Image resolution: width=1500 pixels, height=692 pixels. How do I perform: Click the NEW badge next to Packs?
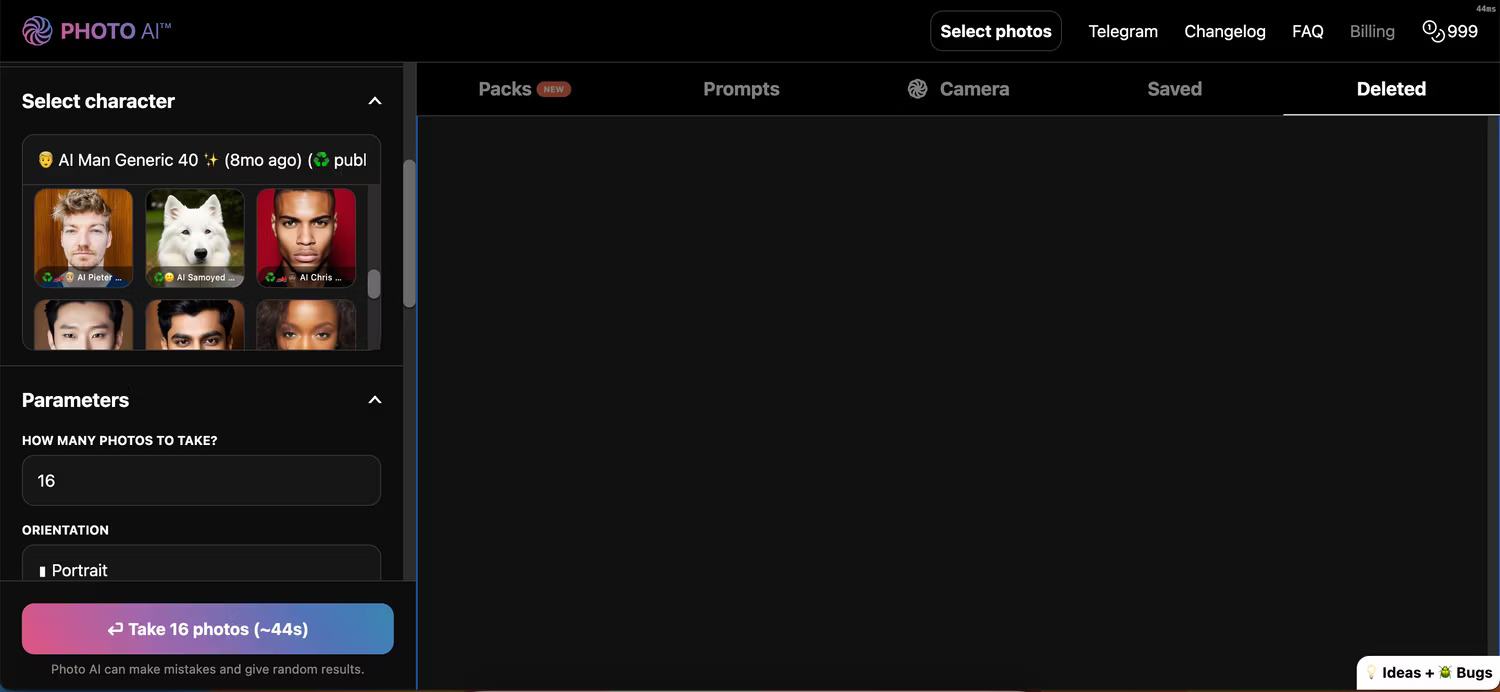click(x=554, y=89)
